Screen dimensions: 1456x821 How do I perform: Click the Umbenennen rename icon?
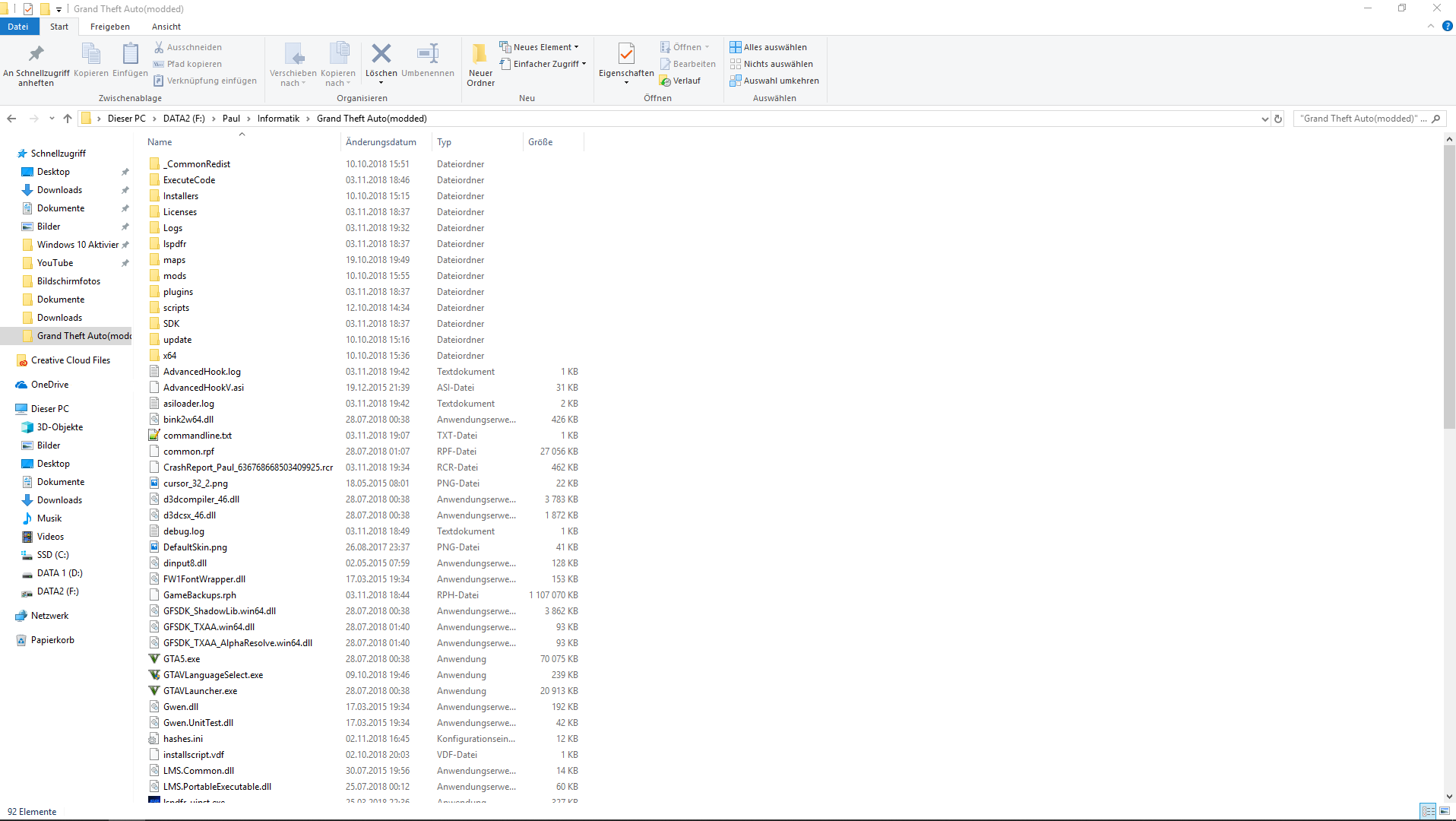(428, 53)
